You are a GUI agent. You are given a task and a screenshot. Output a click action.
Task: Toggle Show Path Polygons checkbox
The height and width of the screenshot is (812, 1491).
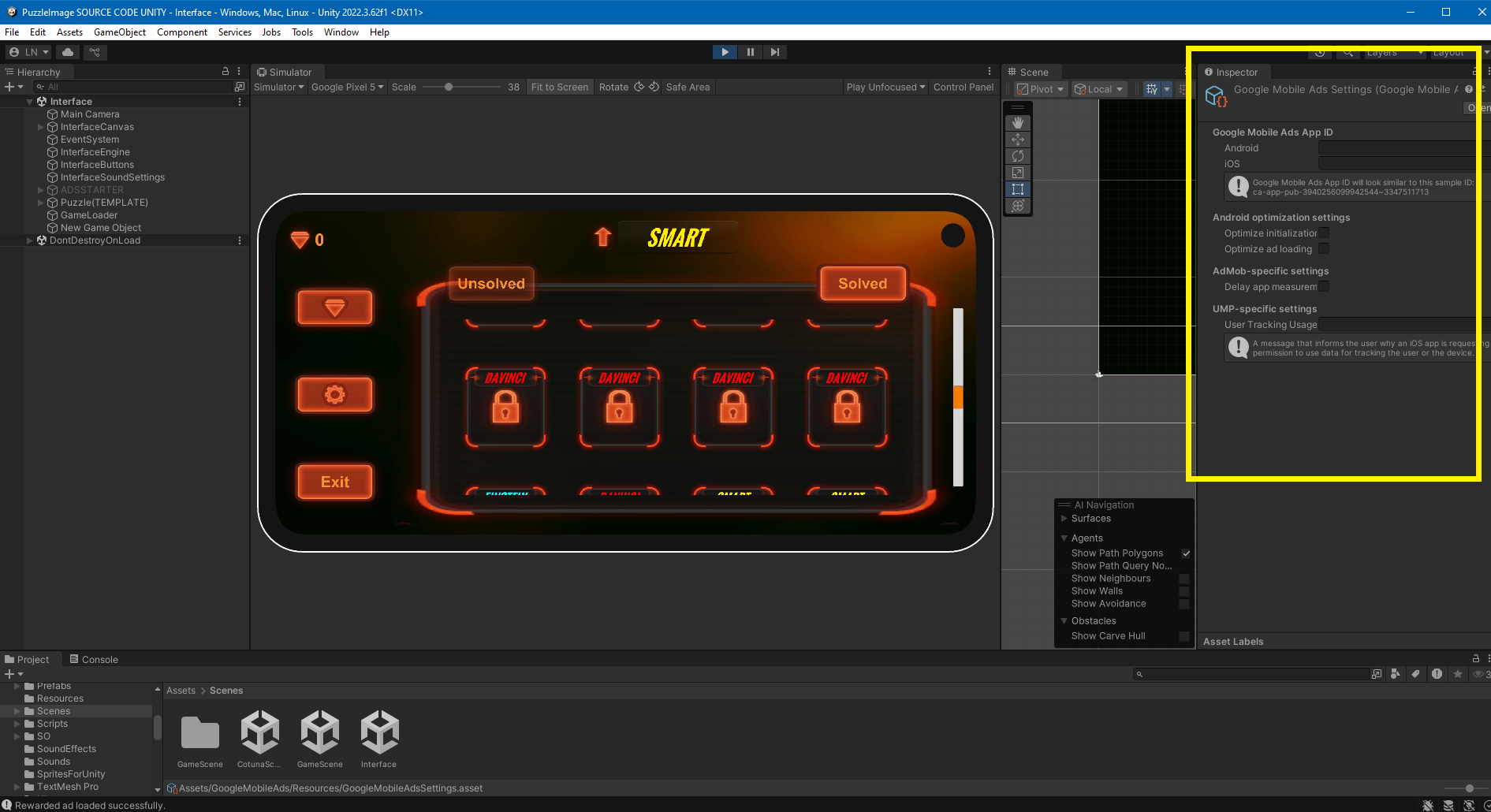point(1186,553)
